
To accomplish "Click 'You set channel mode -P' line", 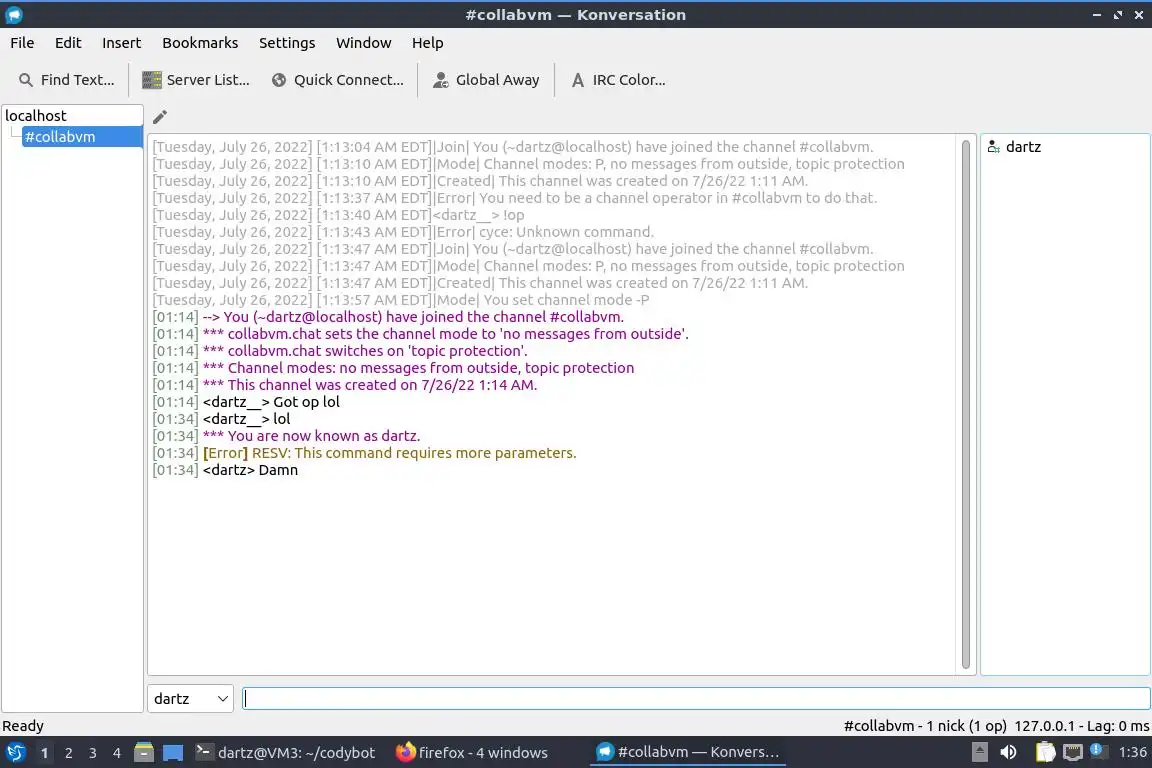I will tap(400, 300).
